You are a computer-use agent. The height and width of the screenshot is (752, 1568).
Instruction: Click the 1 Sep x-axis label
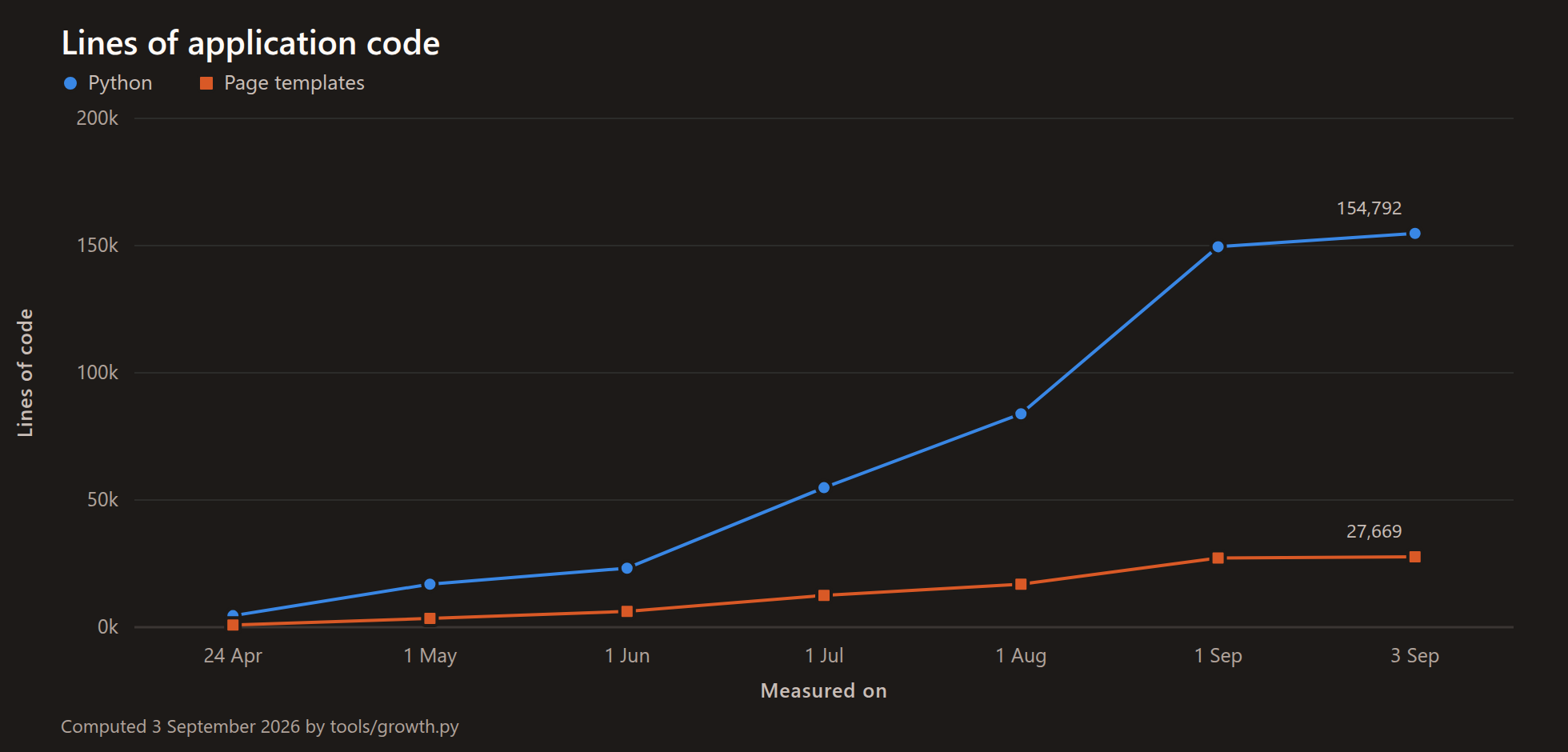point(1218,656)
